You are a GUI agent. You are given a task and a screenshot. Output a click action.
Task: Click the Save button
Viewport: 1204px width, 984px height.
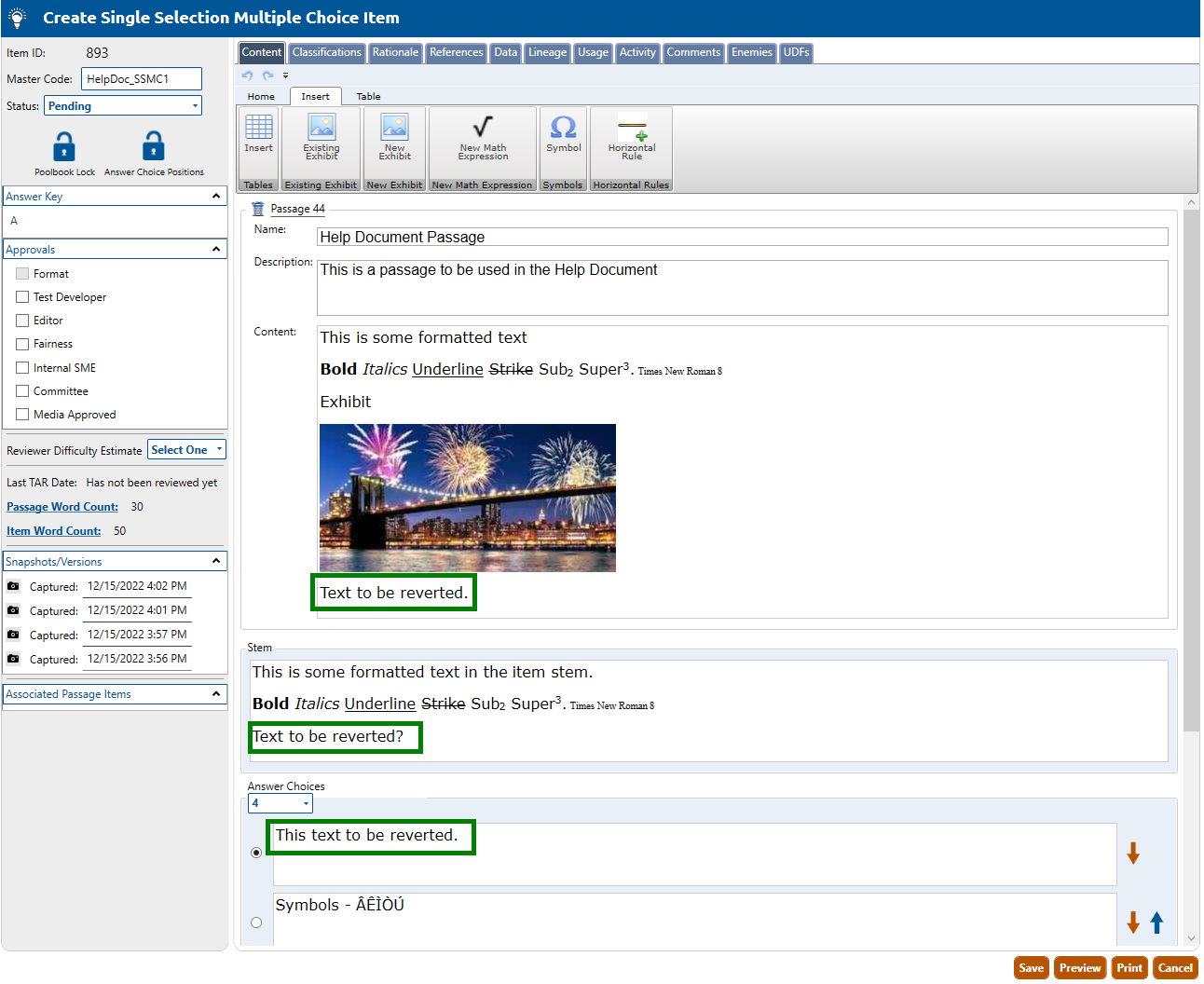click(x=1031, y=968)
